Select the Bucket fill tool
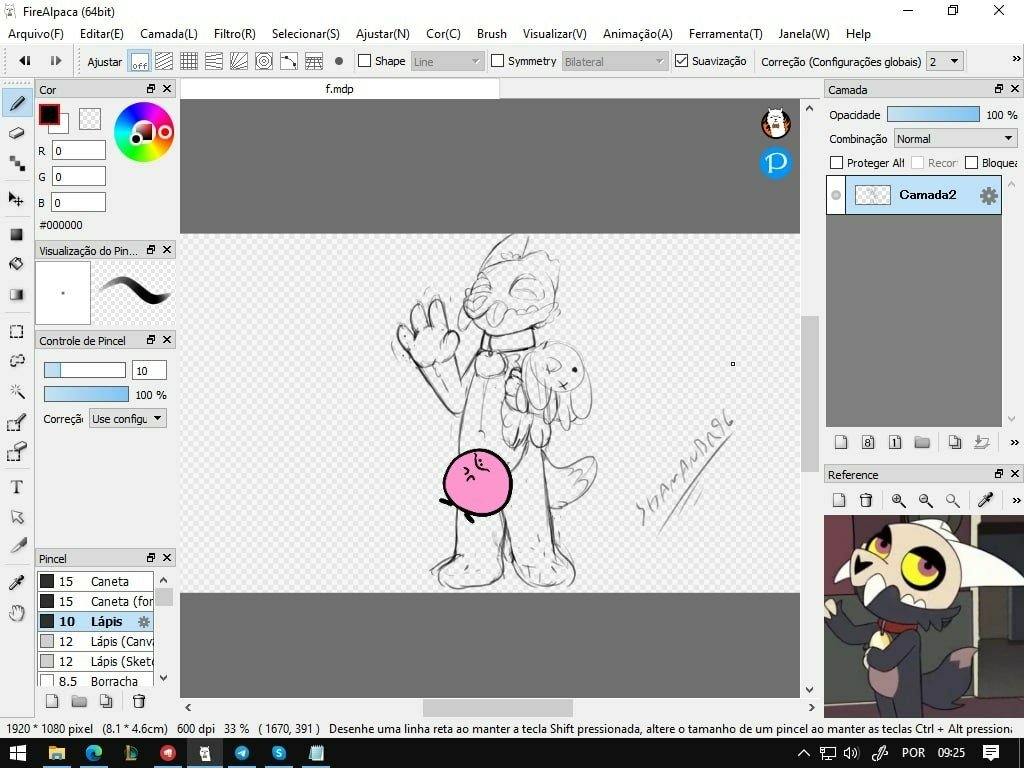Screen dimensions: 1024x768 tap(17, 264)
